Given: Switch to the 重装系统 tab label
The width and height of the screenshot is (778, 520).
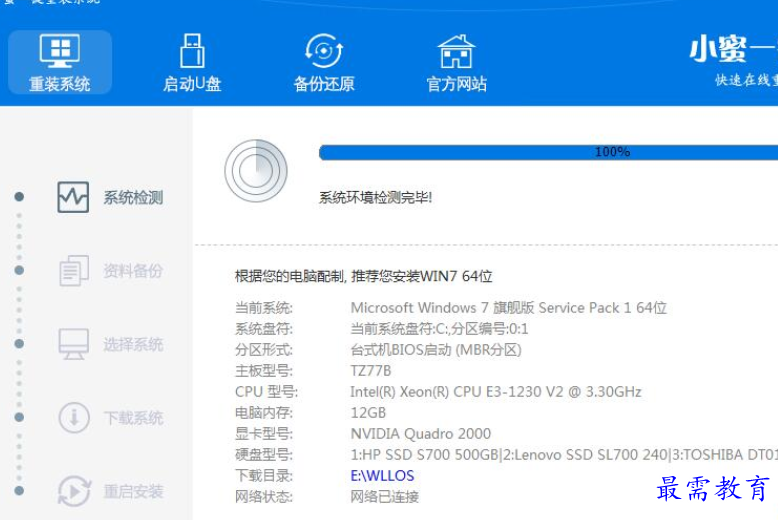Looking at the screenshot, I should click(60, 84).
